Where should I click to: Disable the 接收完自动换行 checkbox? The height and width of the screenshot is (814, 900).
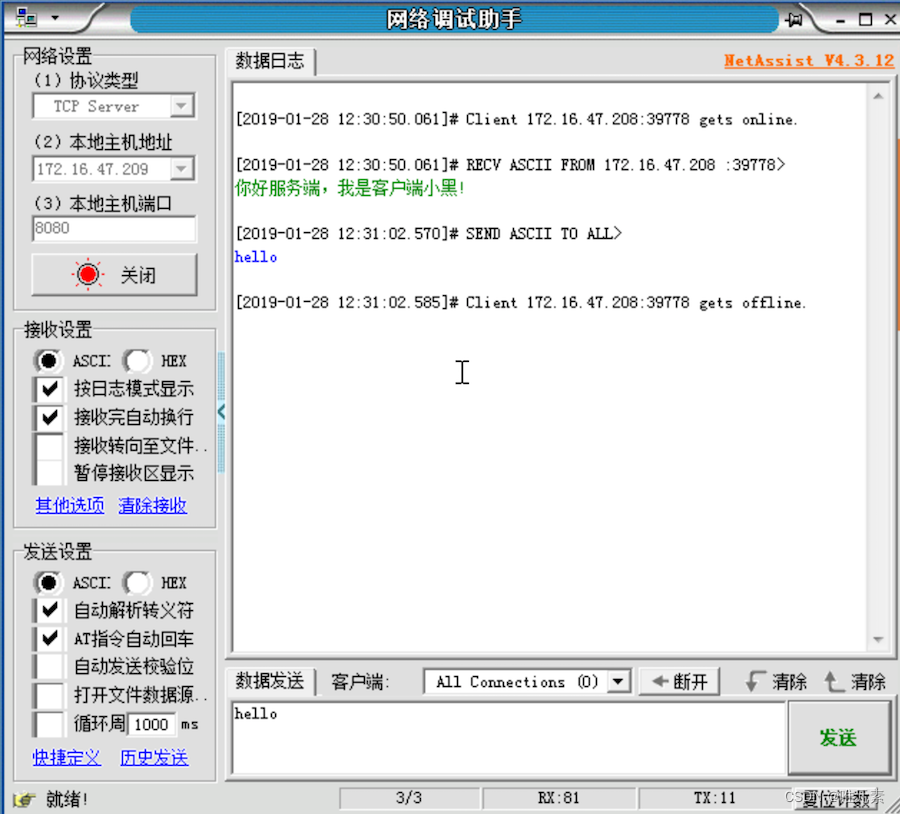[47, 417]
